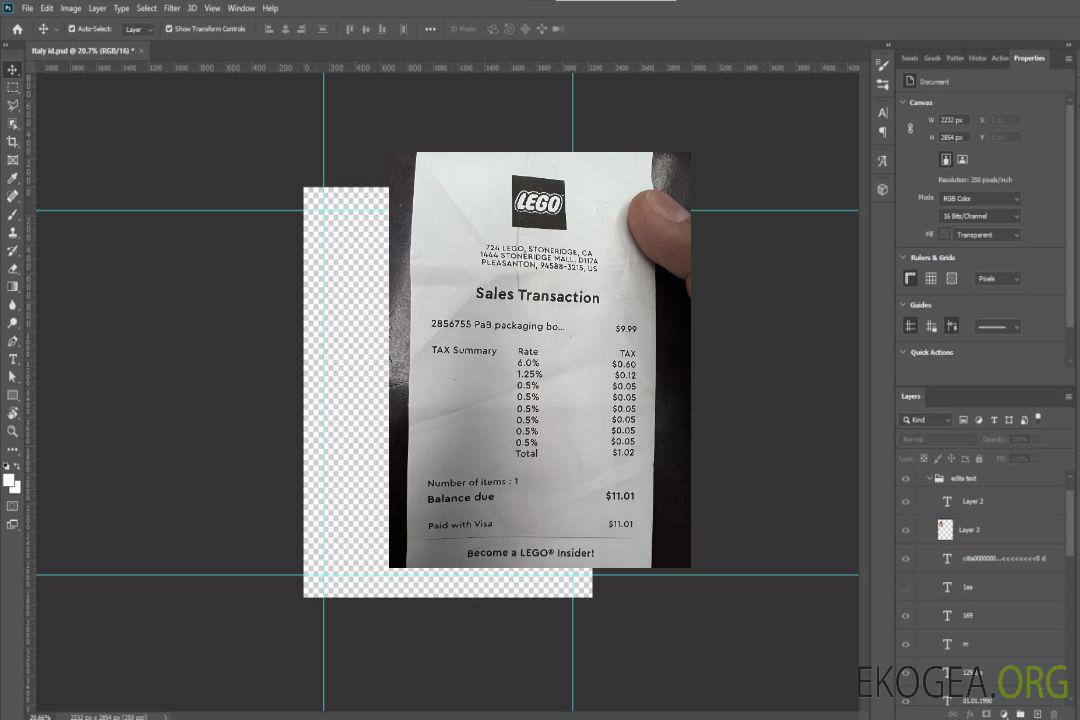The width and height of the screenshot is (1080, 720).
Task: Toggle Quick Mask mode icon
Action: [12, 506]
